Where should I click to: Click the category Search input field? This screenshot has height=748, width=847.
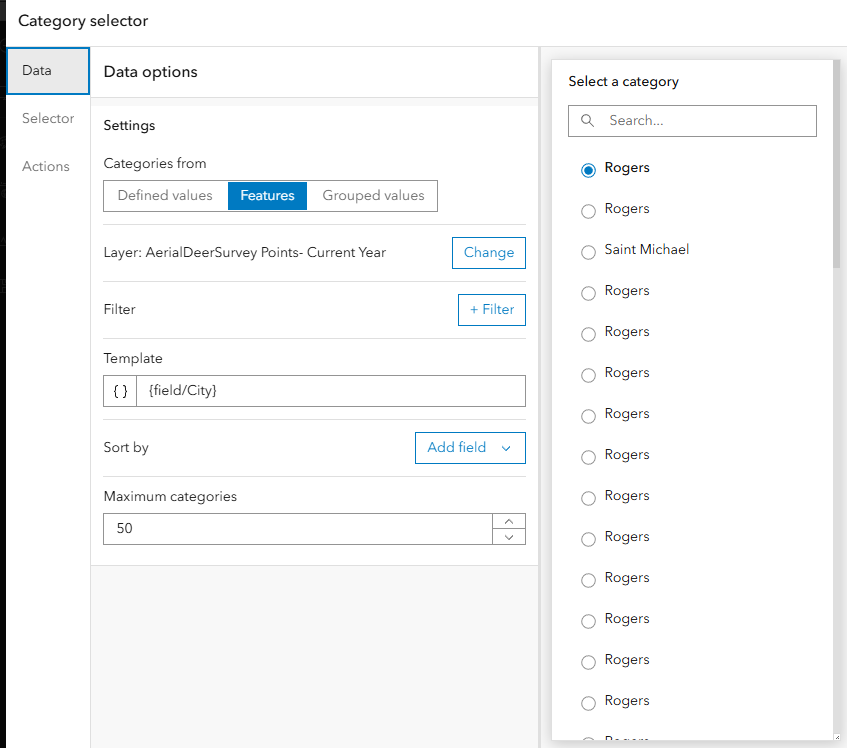click(x=705, y=121)
